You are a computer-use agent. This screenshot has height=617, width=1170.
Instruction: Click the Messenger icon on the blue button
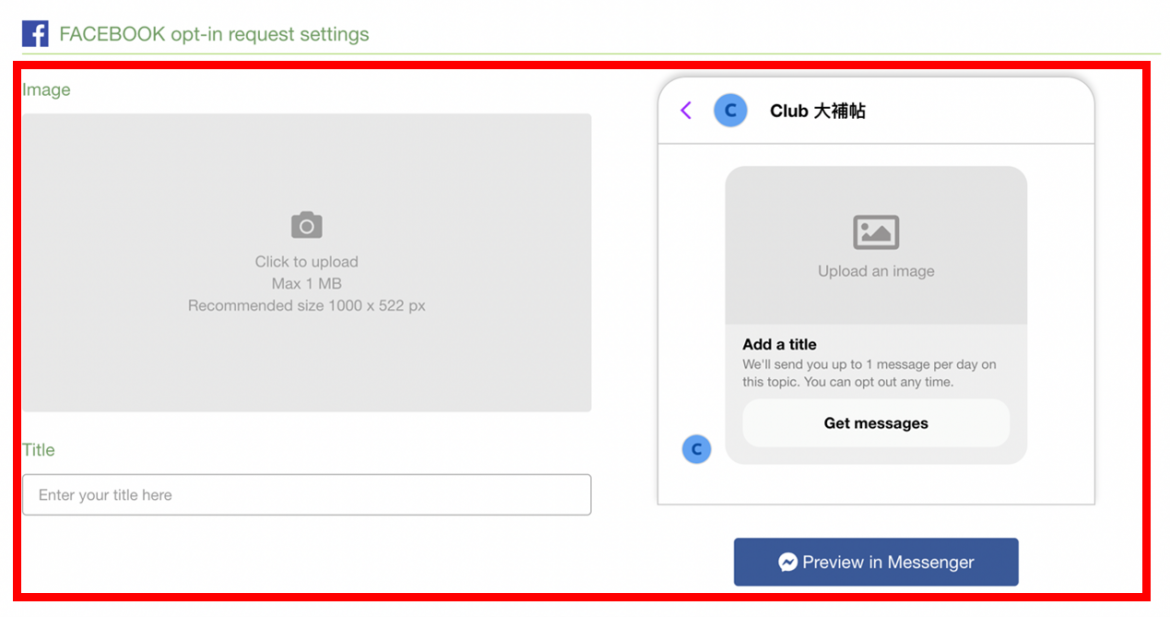click(789, 562)
